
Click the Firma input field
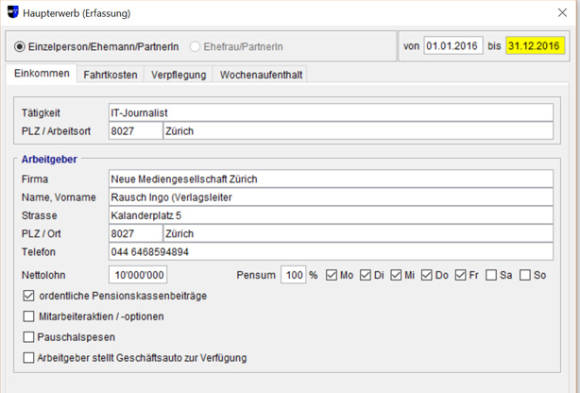(331, 179)
